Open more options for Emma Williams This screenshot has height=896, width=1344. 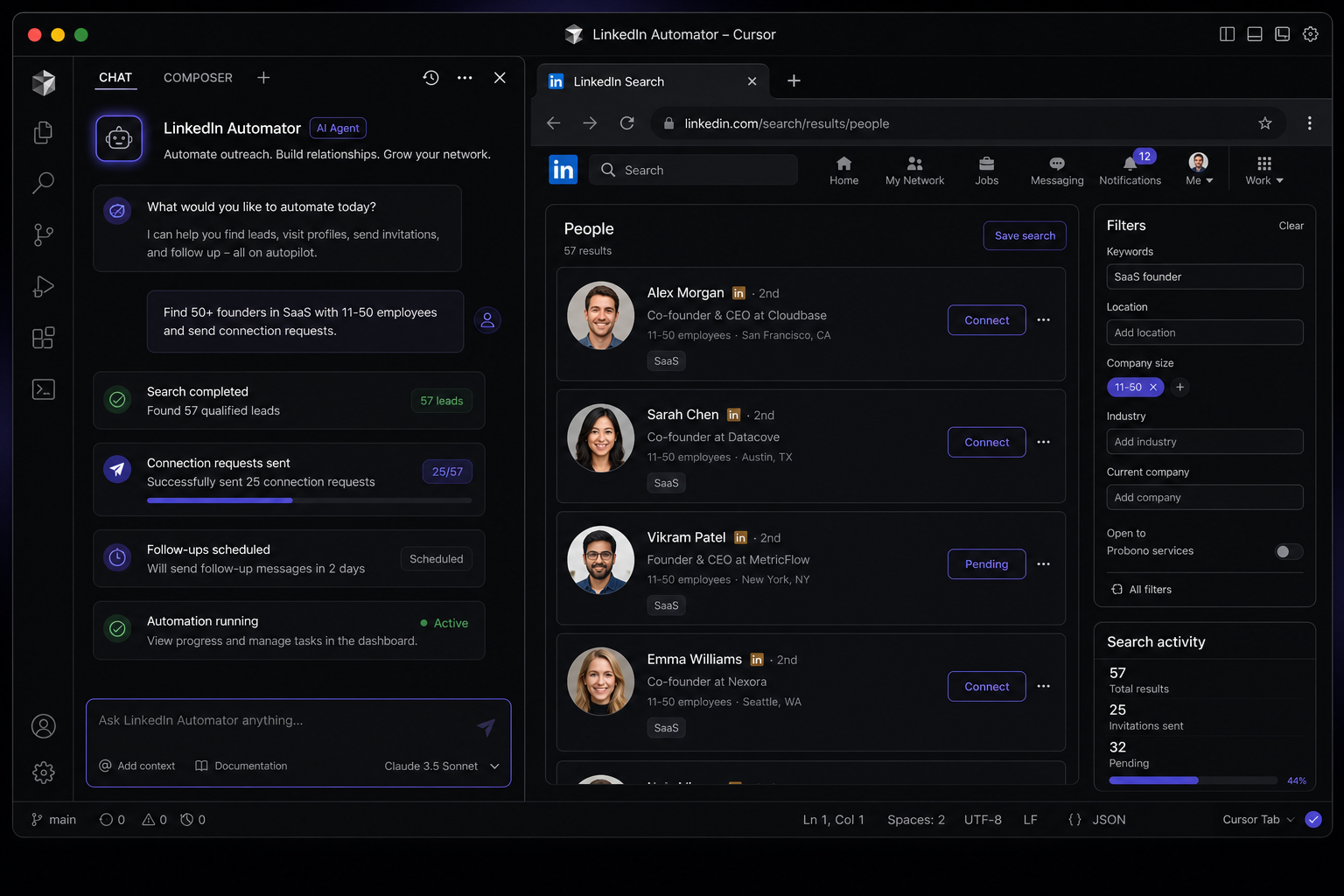pos(1043,686)
